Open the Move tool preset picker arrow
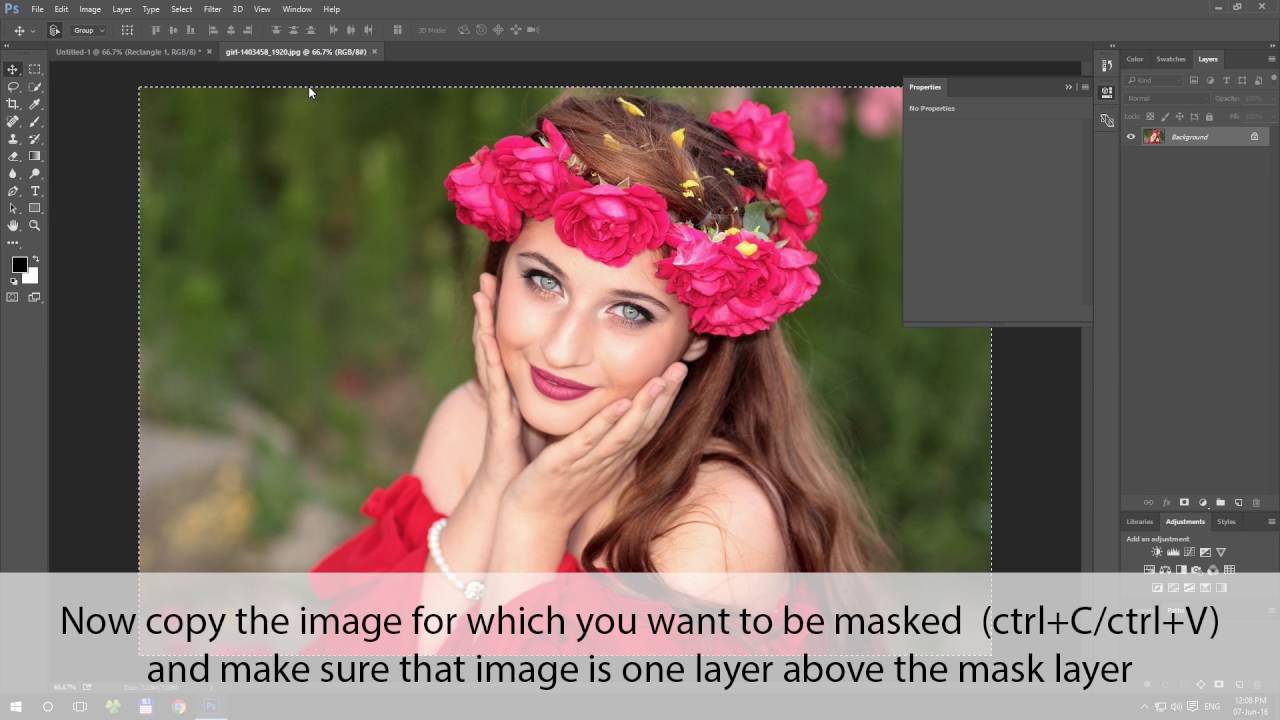Image resolution: width=1280 pixels, height=720 pixels. pyautogui.click(x=33, y=31)
